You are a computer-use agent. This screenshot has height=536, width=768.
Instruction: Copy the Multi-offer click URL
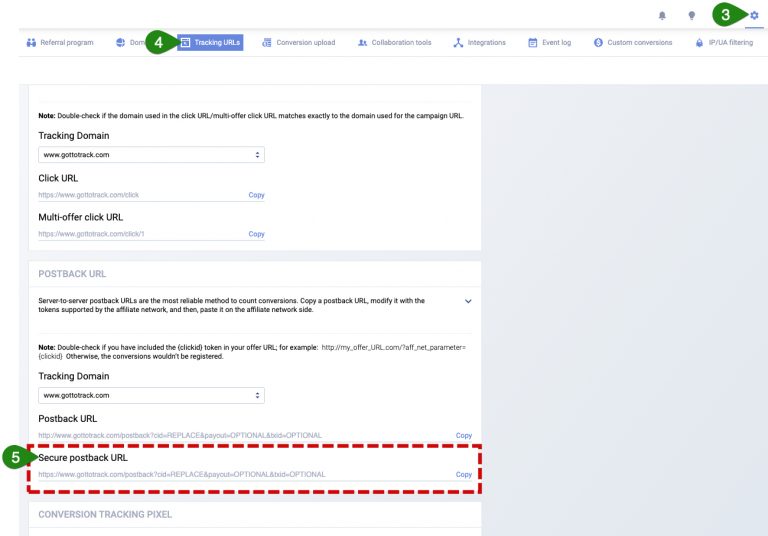point(256,234)
